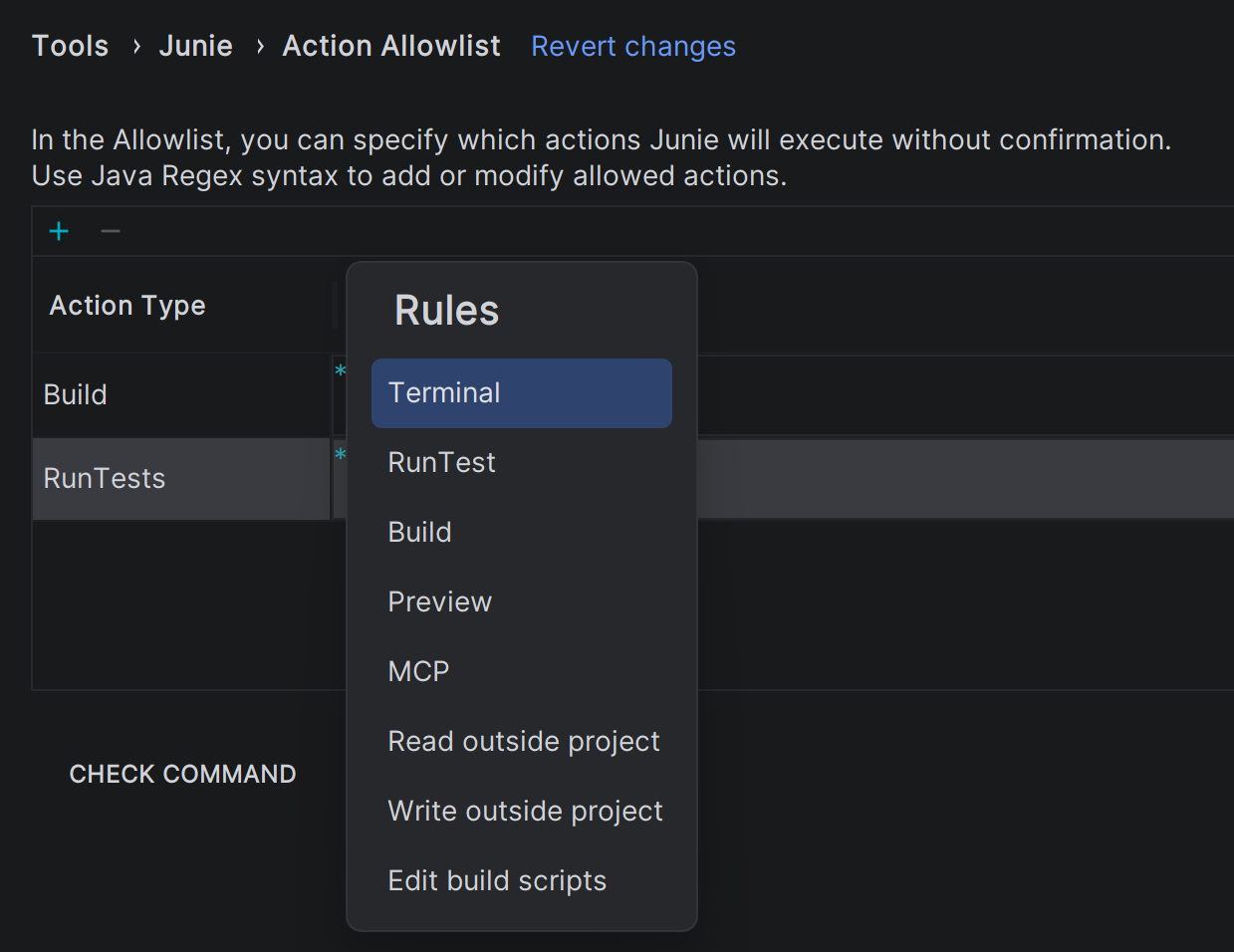Click the Rules popup title

coord(447,311)
